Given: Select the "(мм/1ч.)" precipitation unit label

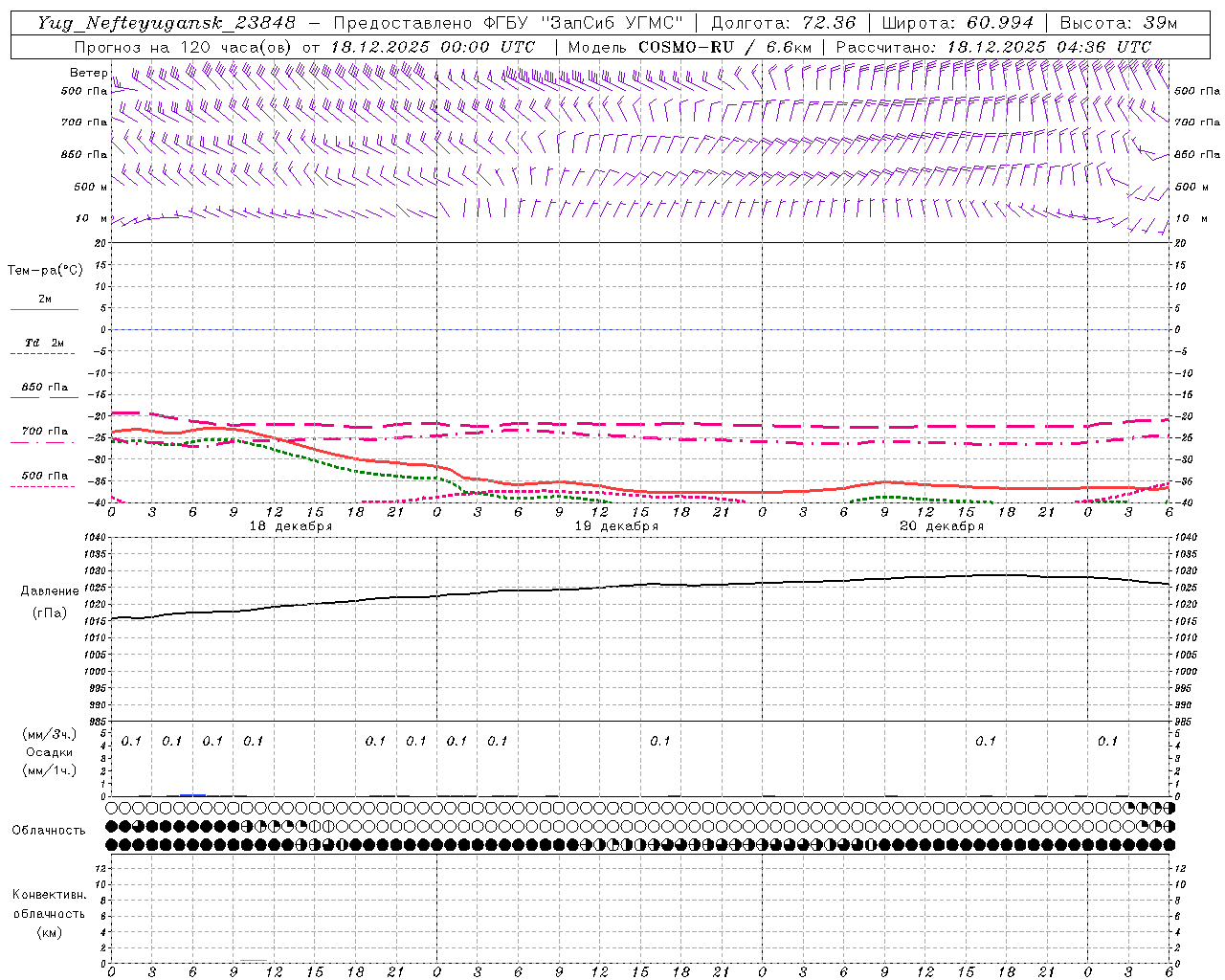Looking at the screenshot, I should click(x=50, y=770).
